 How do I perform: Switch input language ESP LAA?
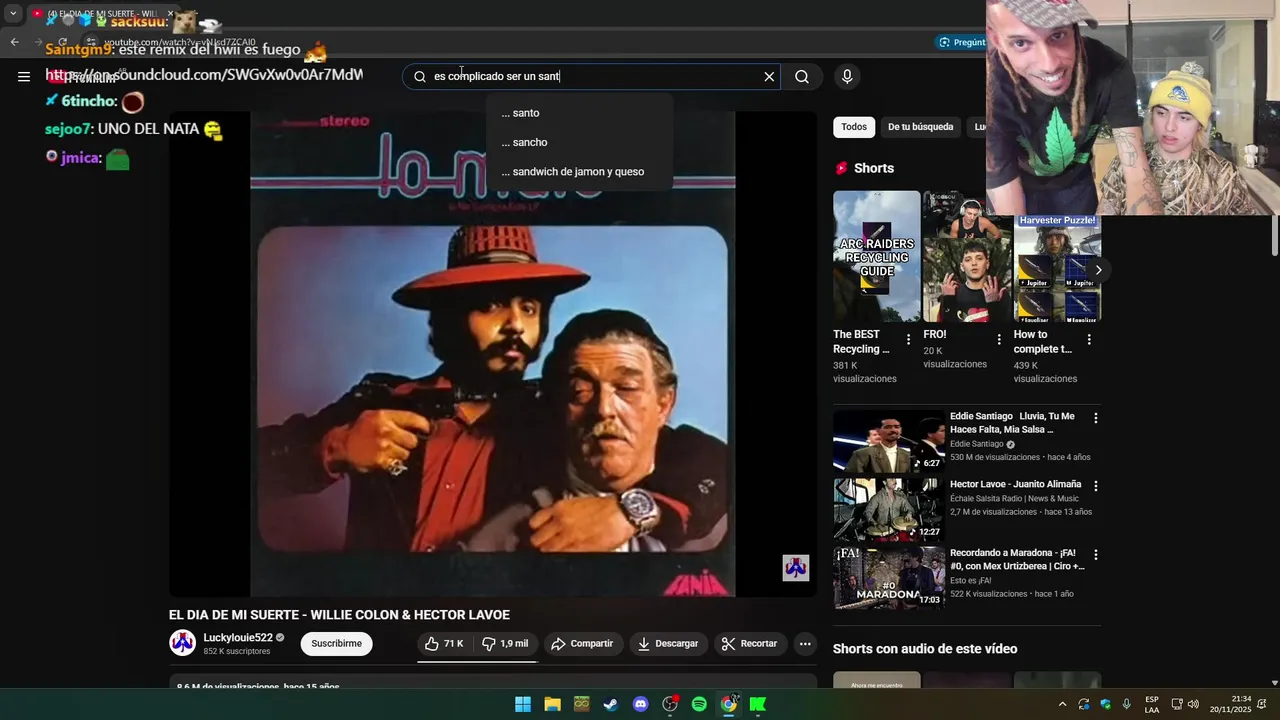pyautogui.click(x=1152, y=704)
